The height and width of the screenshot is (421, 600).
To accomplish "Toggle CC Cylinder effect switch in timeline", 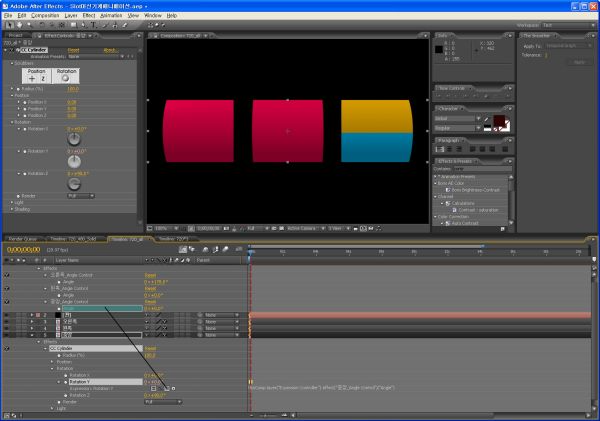I will point(7,349).
